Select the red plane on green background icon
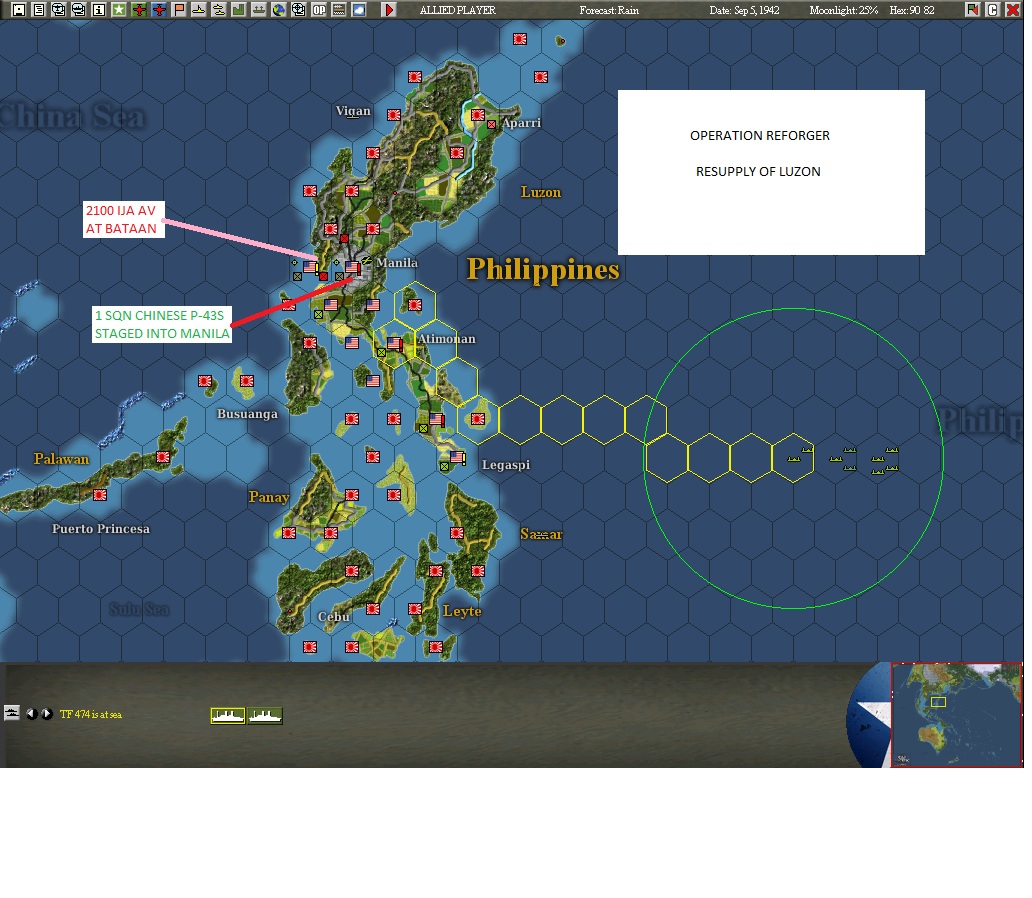Image resolution: width=1032 pixels, height=898 pixels. click(x=139, y=10)
